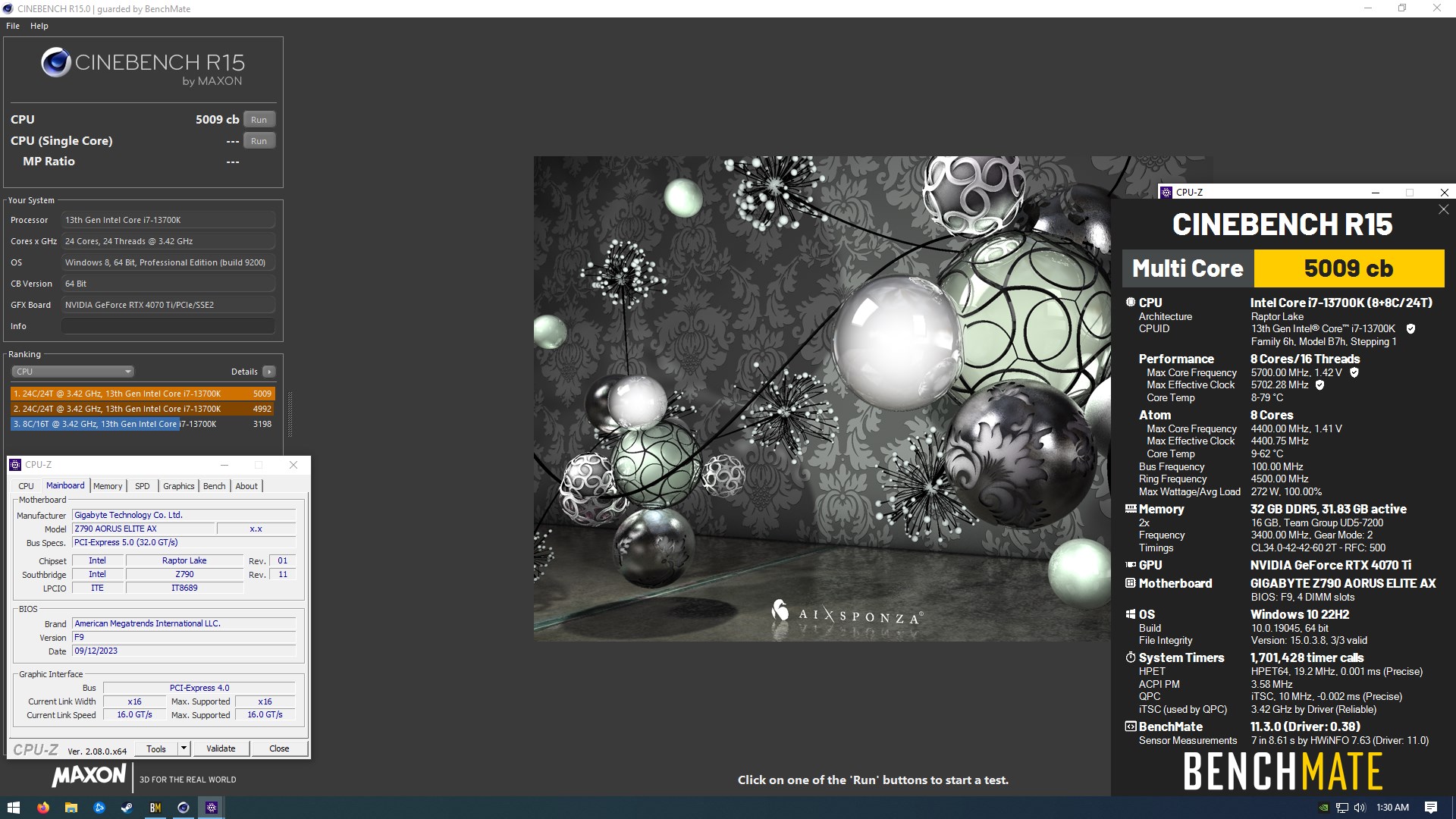Viewport: 1456px width, 819px height.
Task: Click the Windows OS icon in BenchMate panel
Action: pos(1131,614)
